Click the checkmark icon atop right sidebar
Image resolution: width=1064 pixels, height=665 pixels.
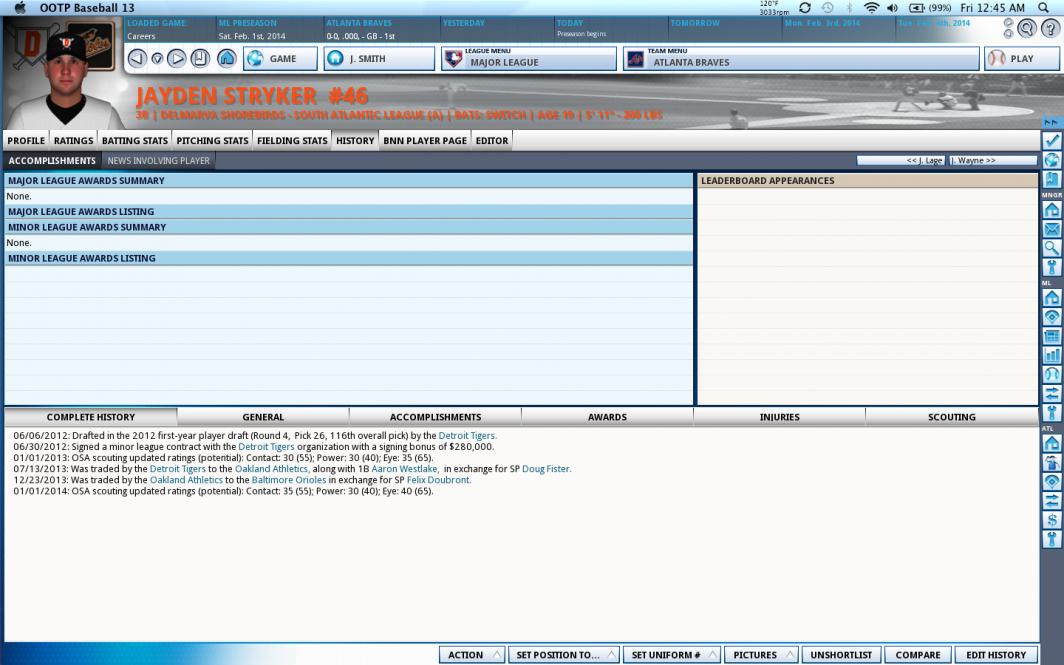pyautogui.click(x=1052, y=141)
